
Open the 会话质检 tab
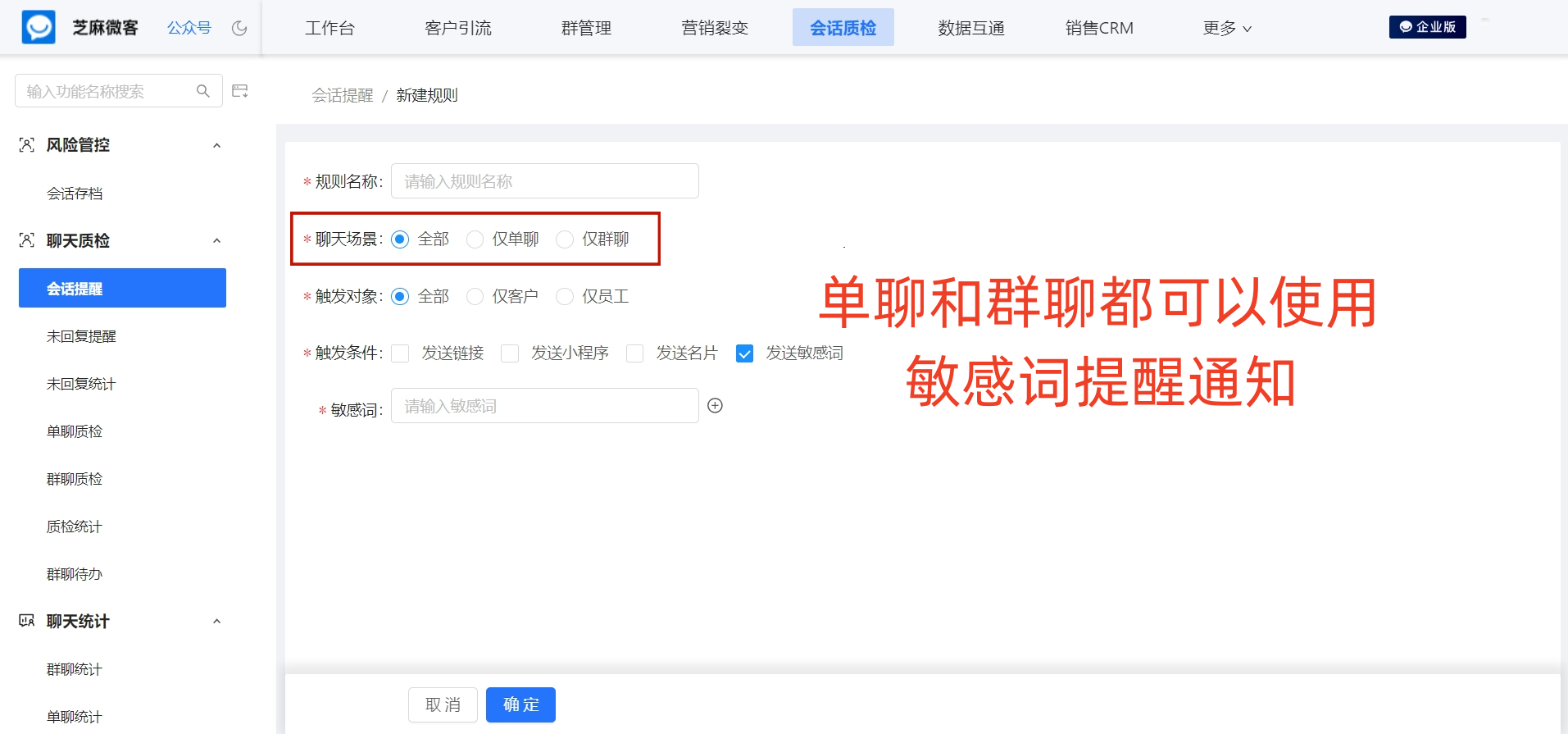tap(843, 28)
